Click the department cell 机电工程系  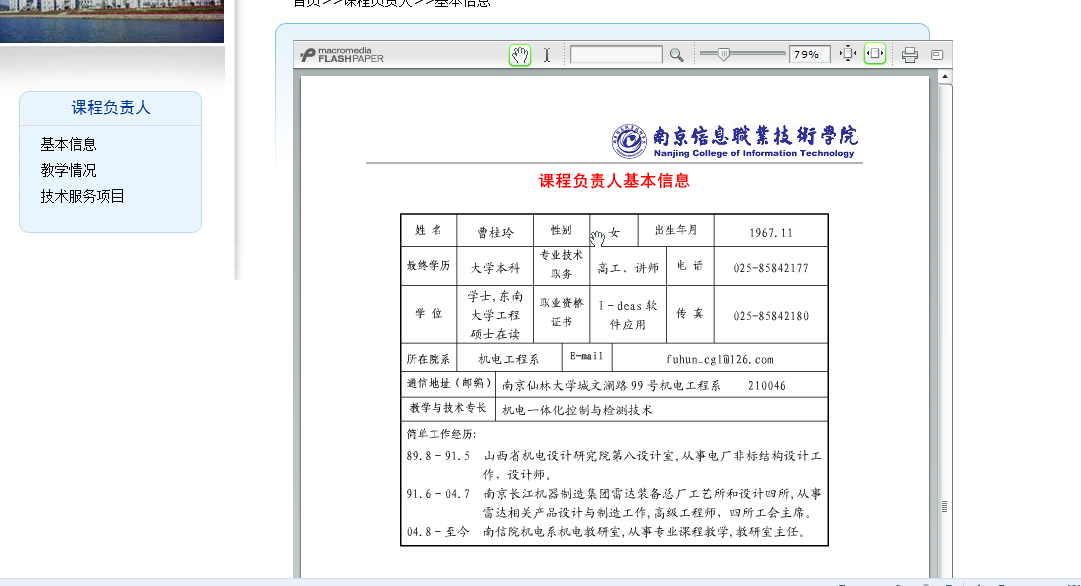pyautogui.click(x=509, y=359)
